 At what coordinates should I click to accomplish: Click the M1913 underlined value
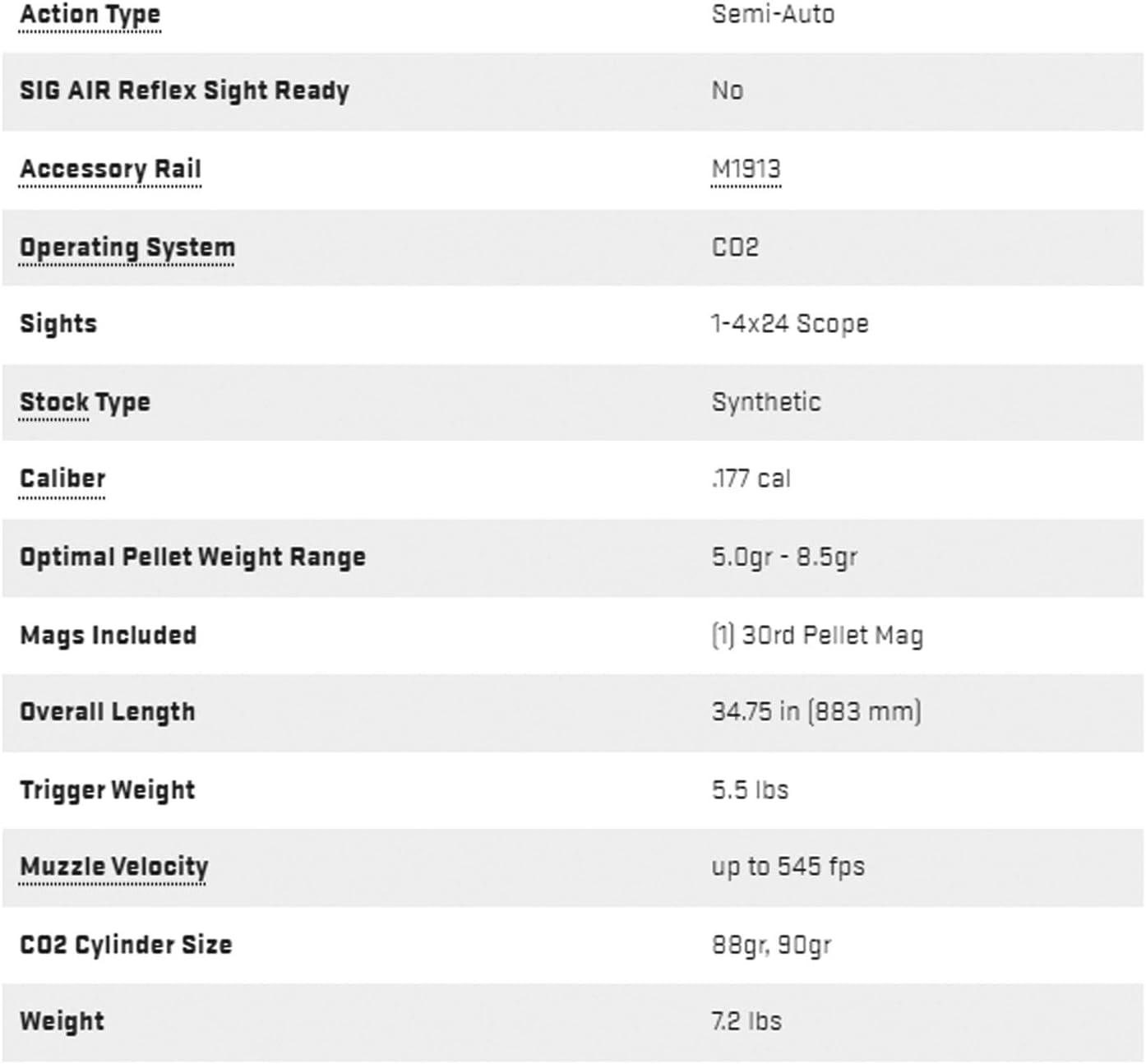click(x=746, y=169)
